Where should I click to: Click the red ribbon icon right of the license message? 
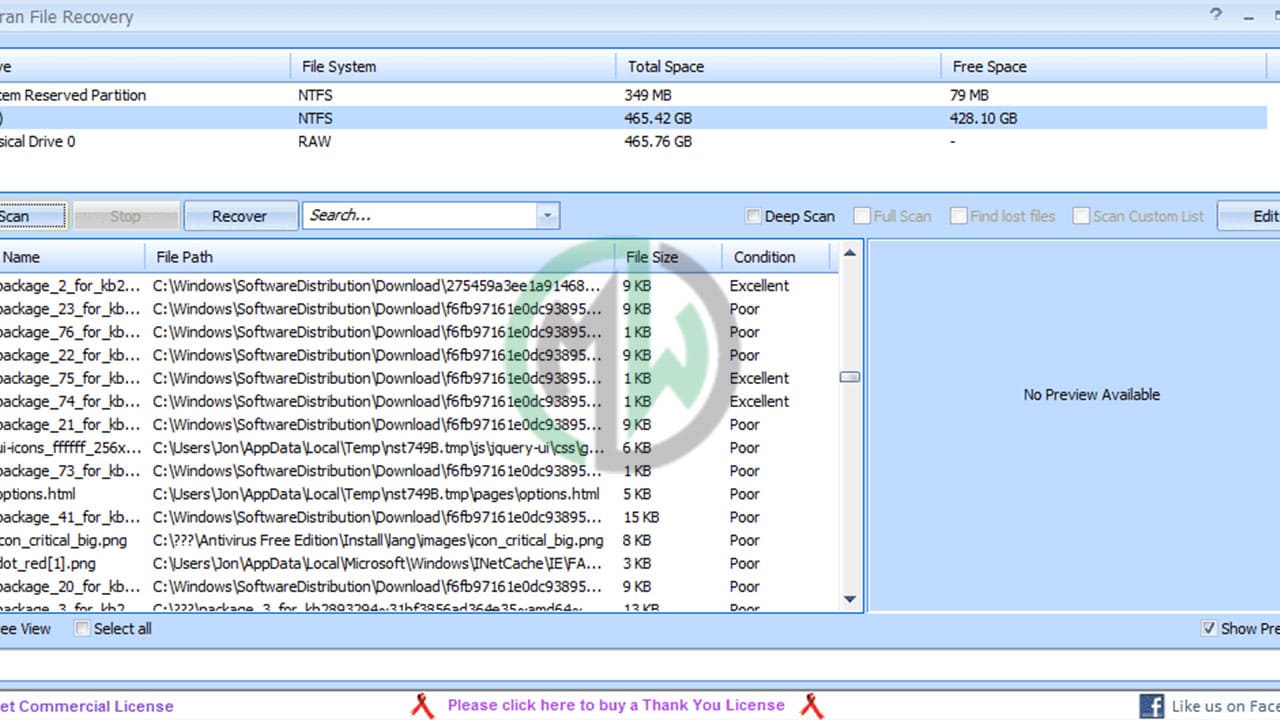coord(812,705)
